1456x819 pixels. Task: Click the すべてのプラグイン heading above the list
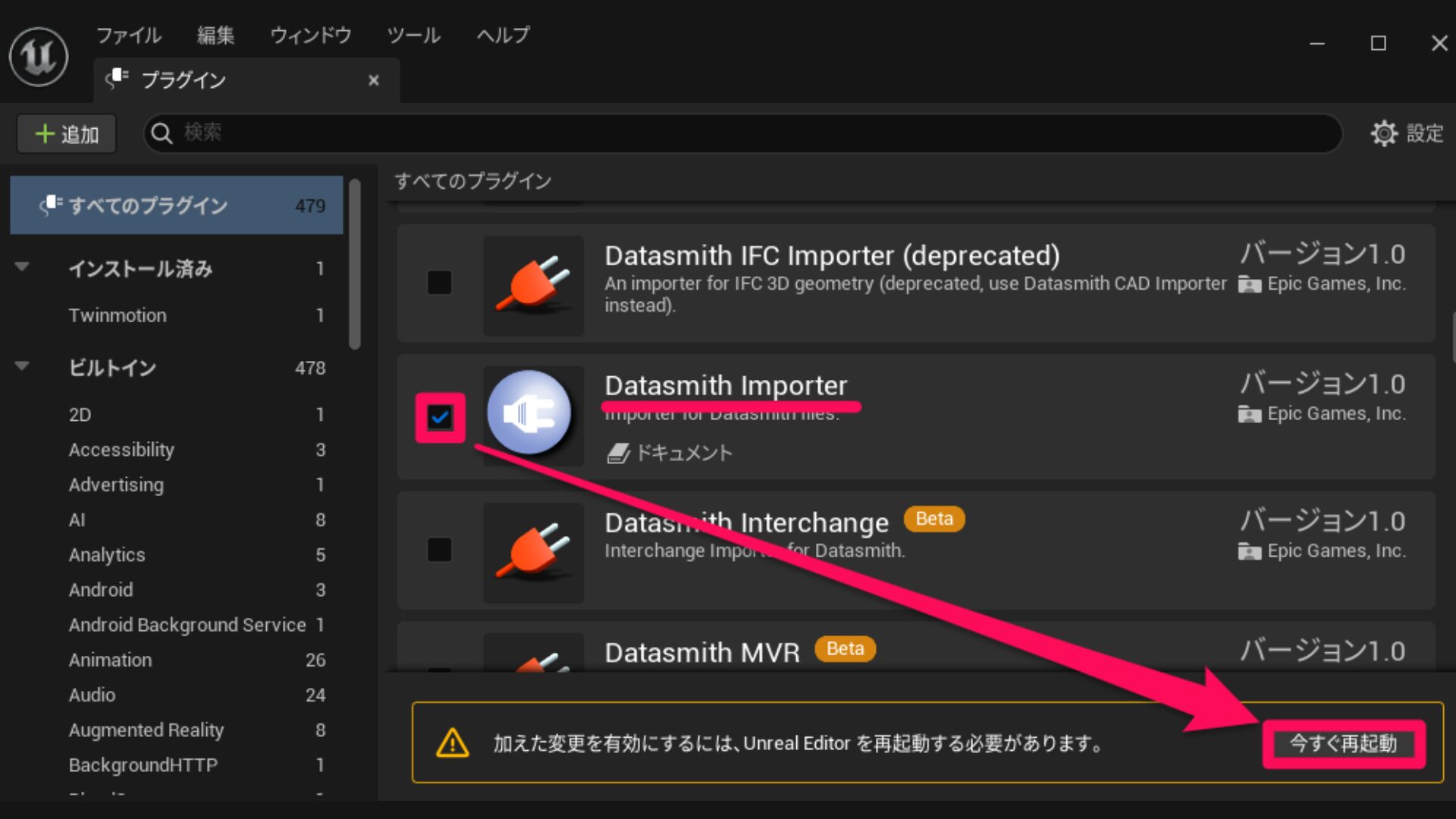click(x=472, y=180)
